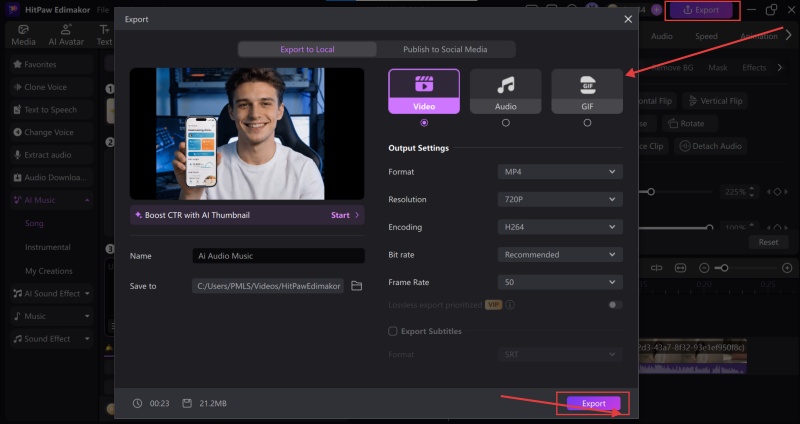Image resolution: width=800 pixels, height=424 pixels.
Task: Select Song under AI Music
Action: pyautogui.click(x=34, y=223)
